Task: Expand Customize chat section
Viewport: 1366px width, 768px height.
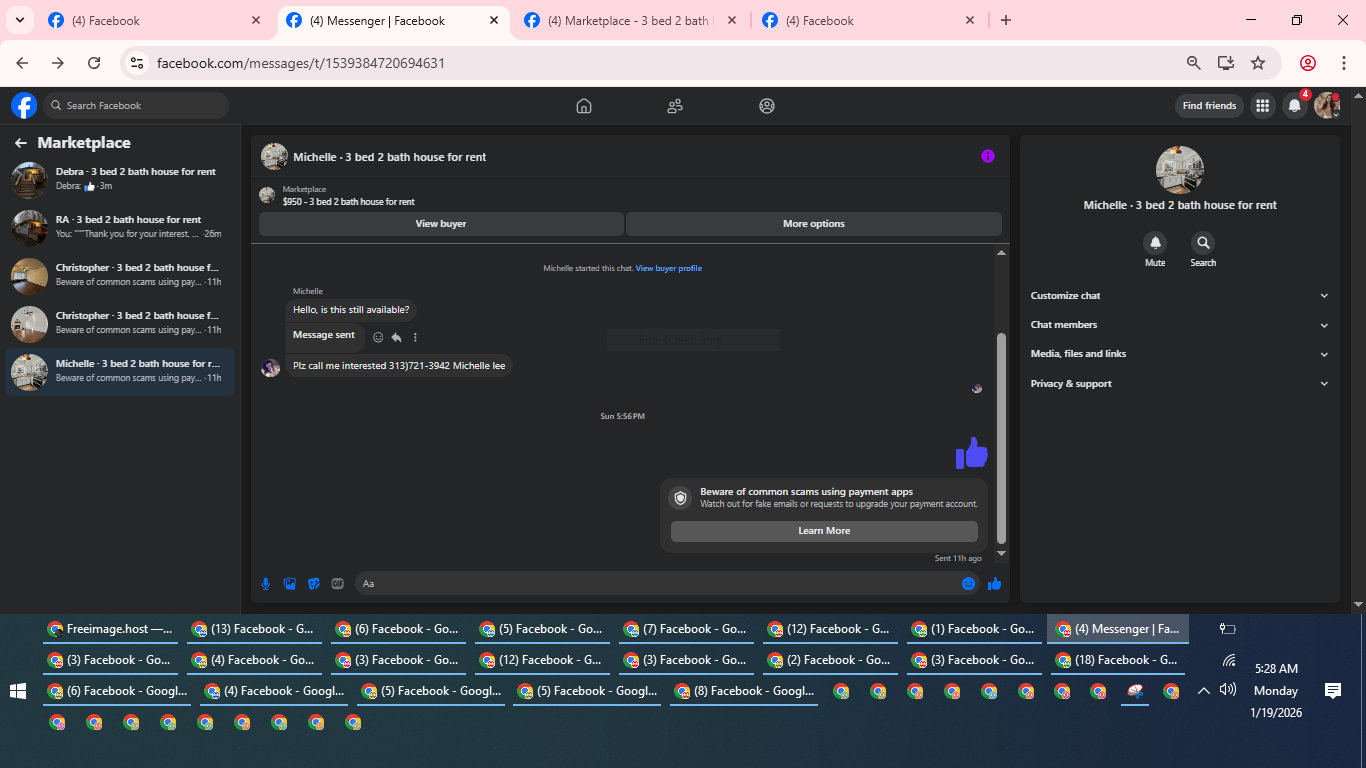Action: click(x=1180, y=296)
